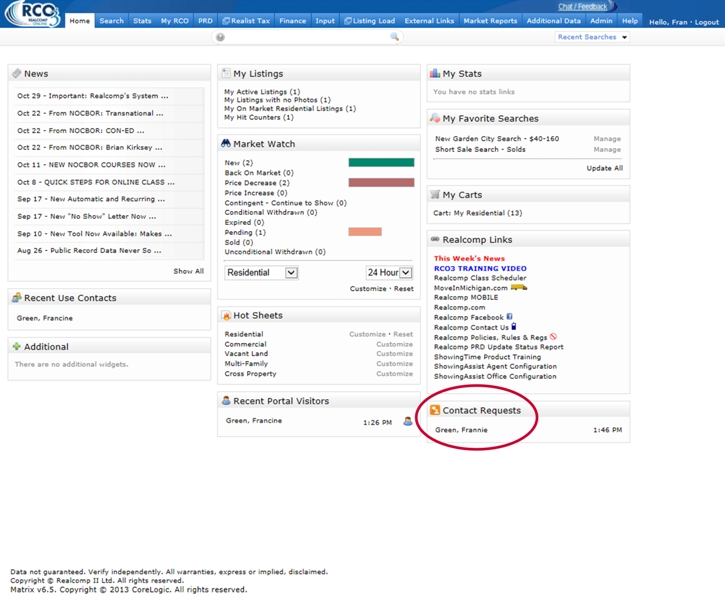Screen dimensions: 725x600
Task: Switch to the Finance tab
Action: [x=292, y=21]
